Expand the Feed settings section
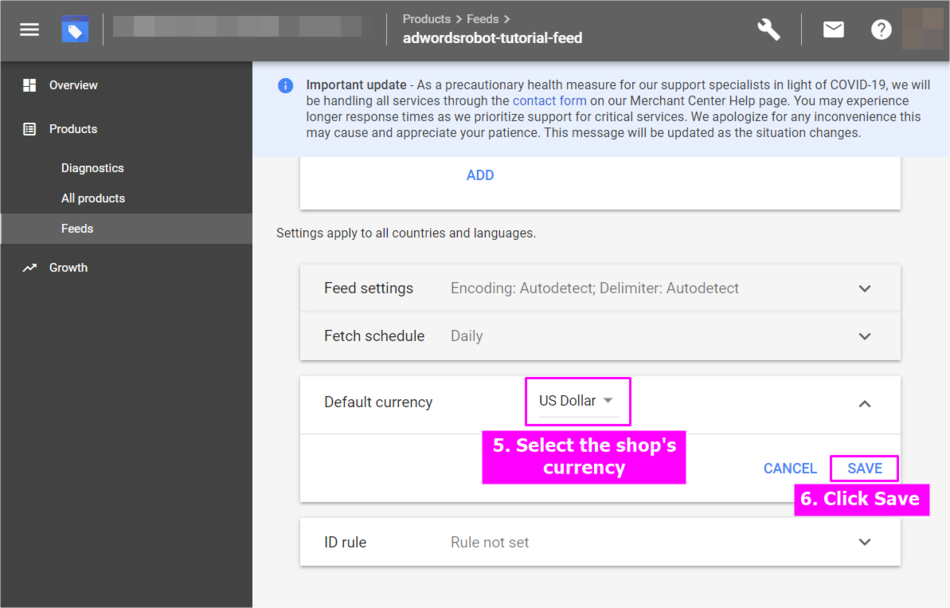 pos(864,289)
